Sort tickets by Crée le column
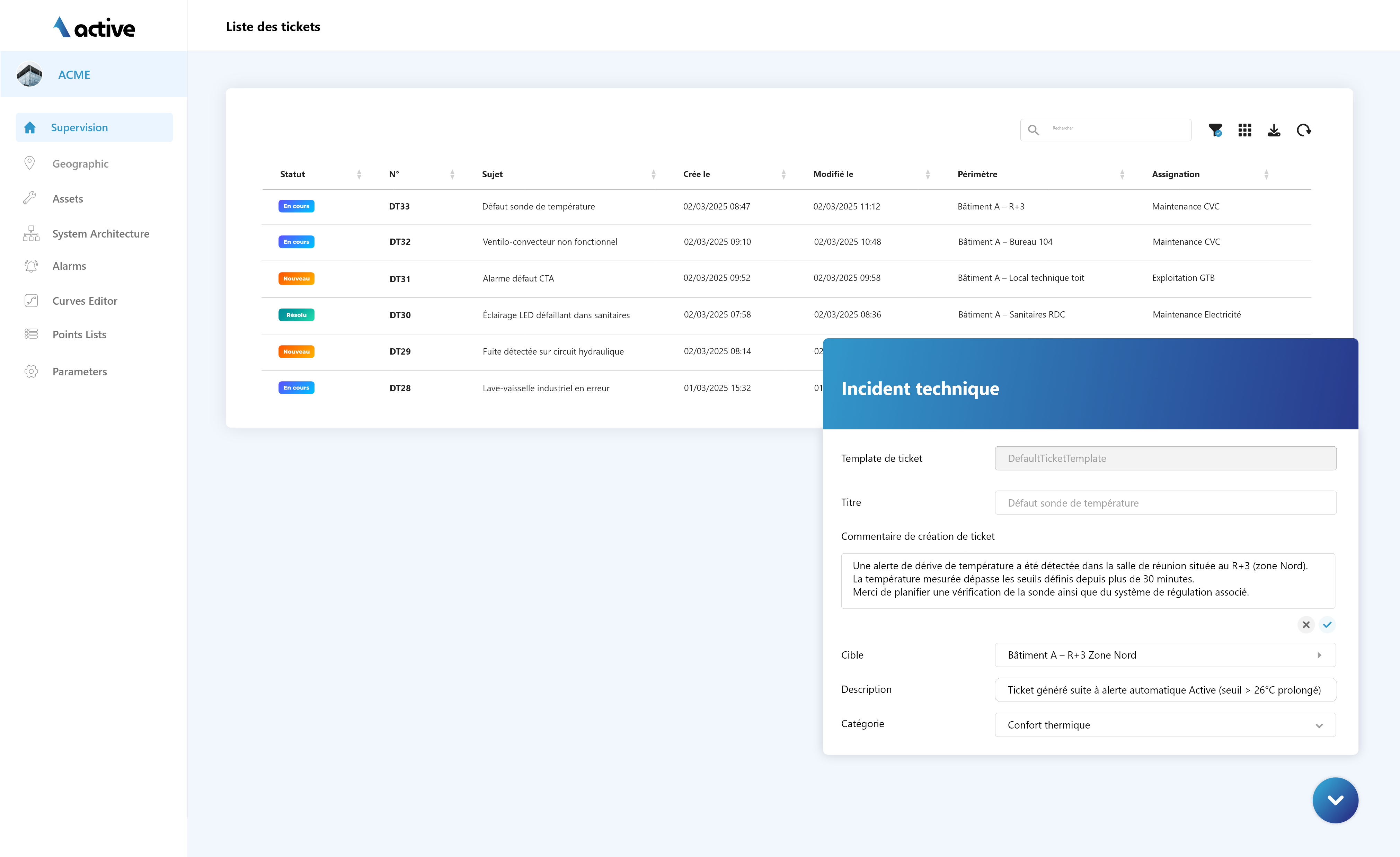This screenshot has width=1400, height=857. (783, 175)
